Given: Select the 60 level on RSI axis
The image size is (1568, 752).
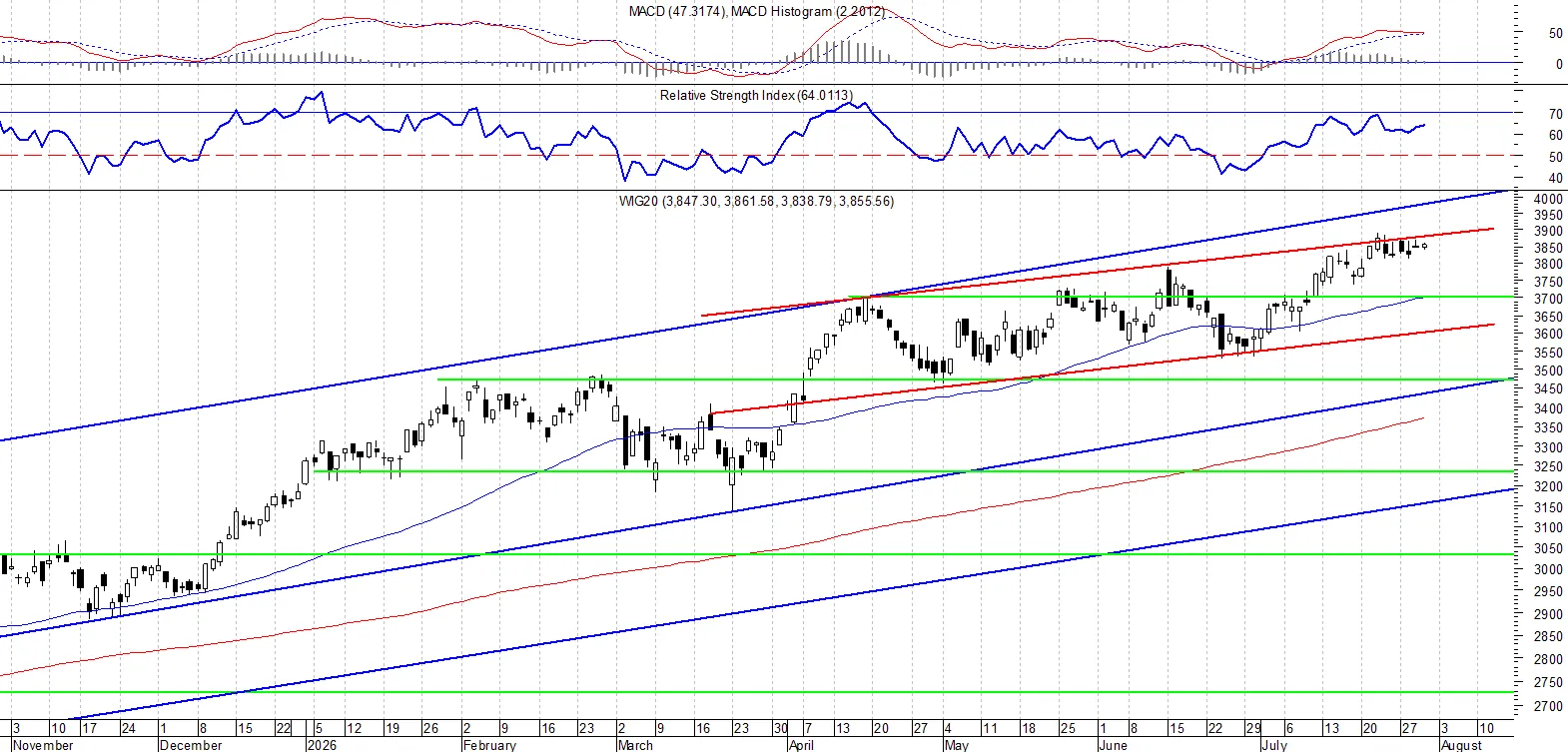Looking at the screenshot, I should click(x=1556, y=135).
